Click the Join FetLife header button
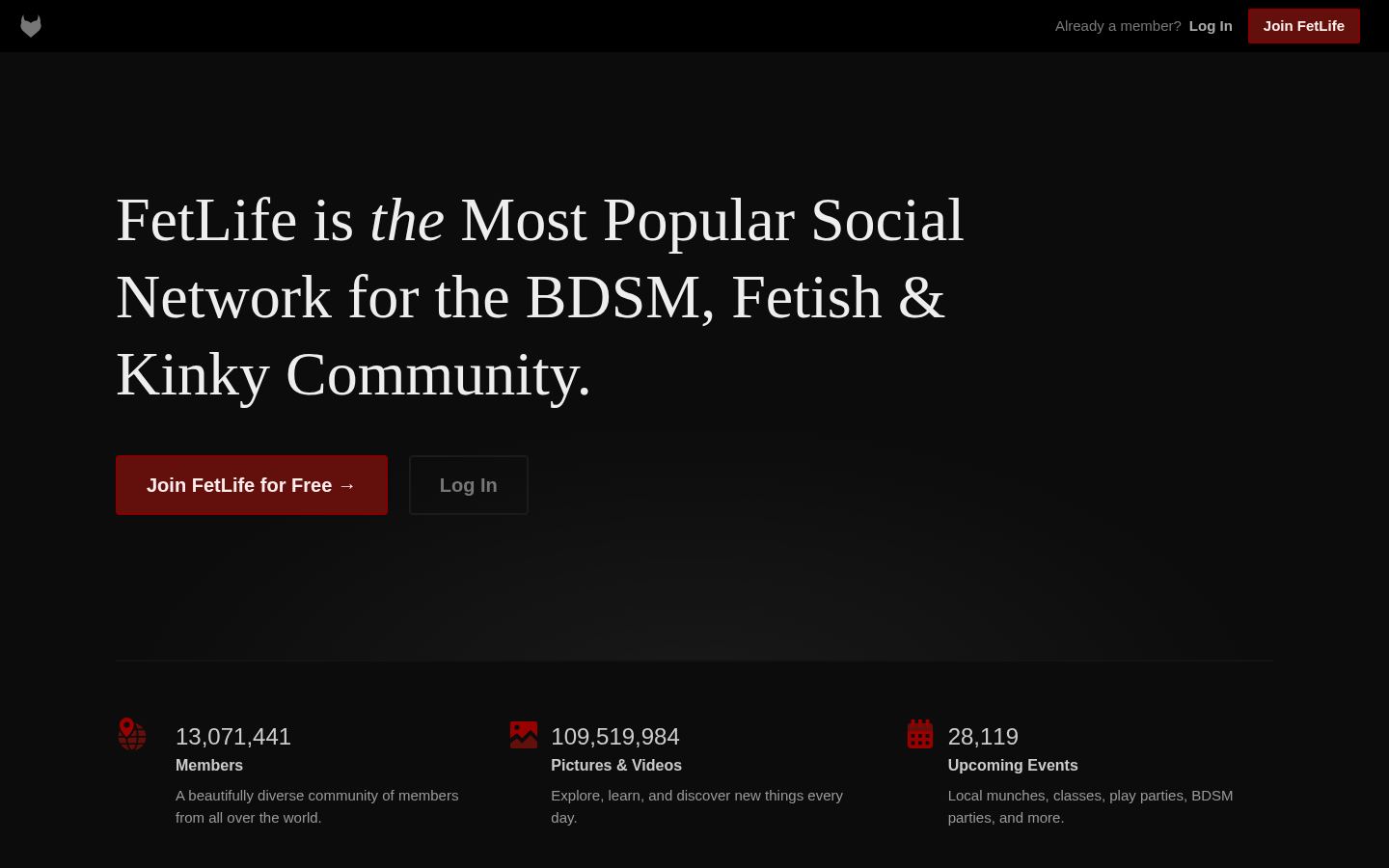The height and width of the screenshot is (868, 1389). coord(1304,26)
